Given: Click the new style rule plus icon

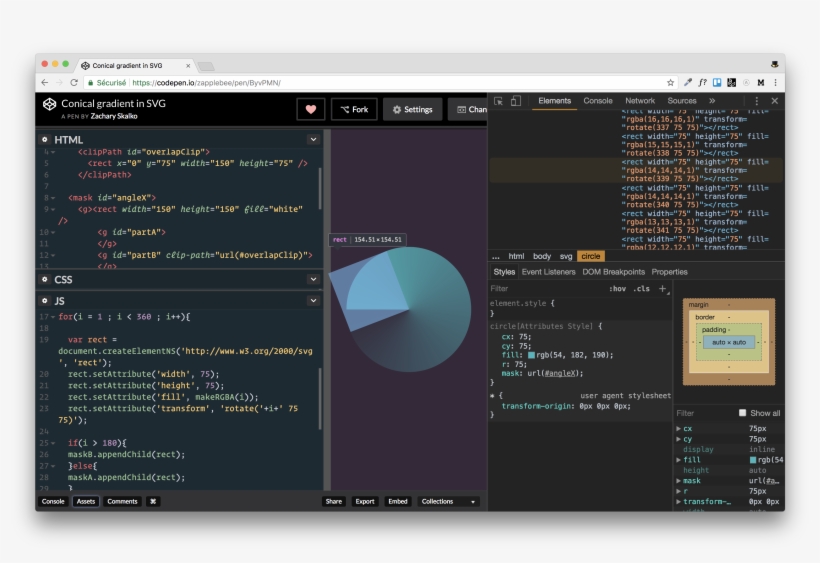Looking at the screenshot, I should tap(663, 288).
